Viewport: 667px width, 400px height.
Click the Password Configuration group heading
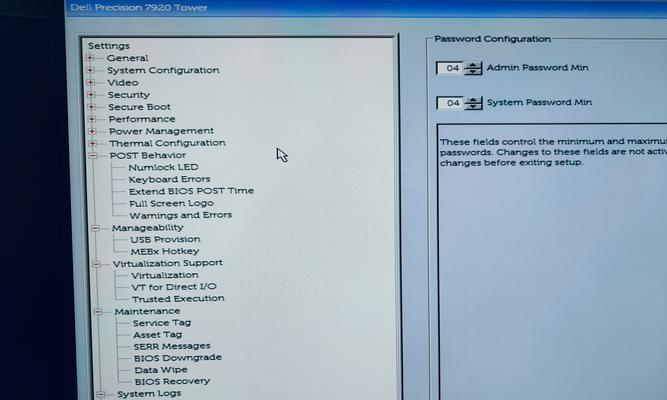[x=493, y=39]
